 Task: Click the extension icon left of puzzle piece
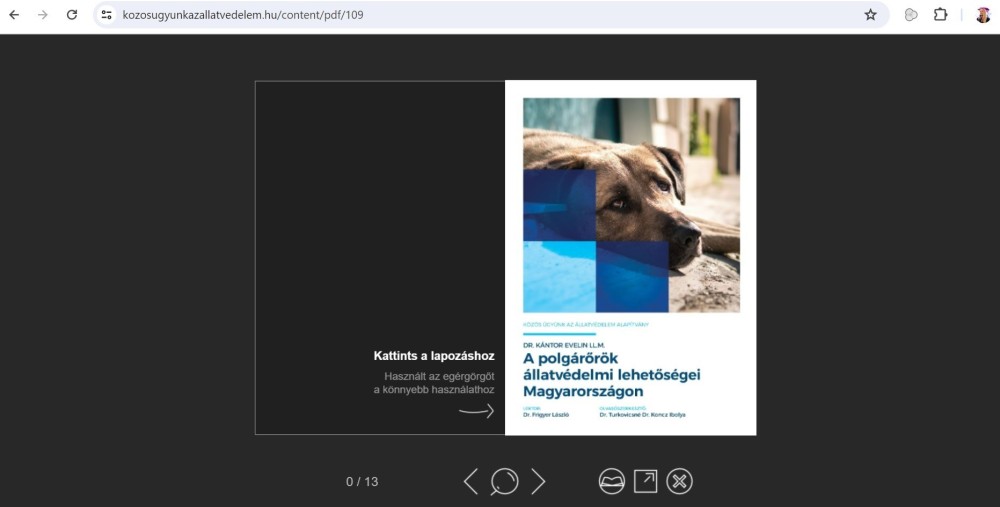pos(911,15)
